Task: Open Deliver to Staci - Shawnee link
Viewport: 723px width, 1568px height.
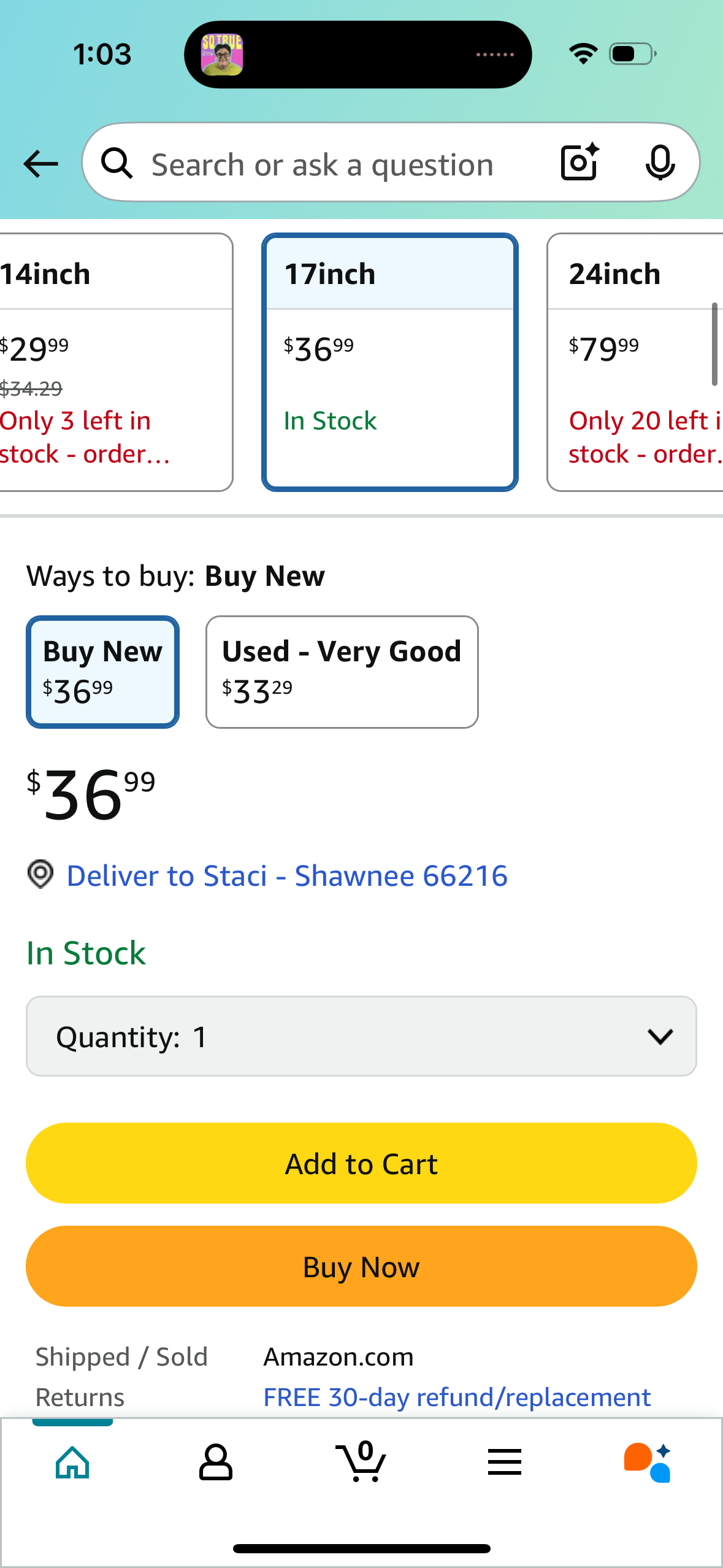Action: click(287, 875)
